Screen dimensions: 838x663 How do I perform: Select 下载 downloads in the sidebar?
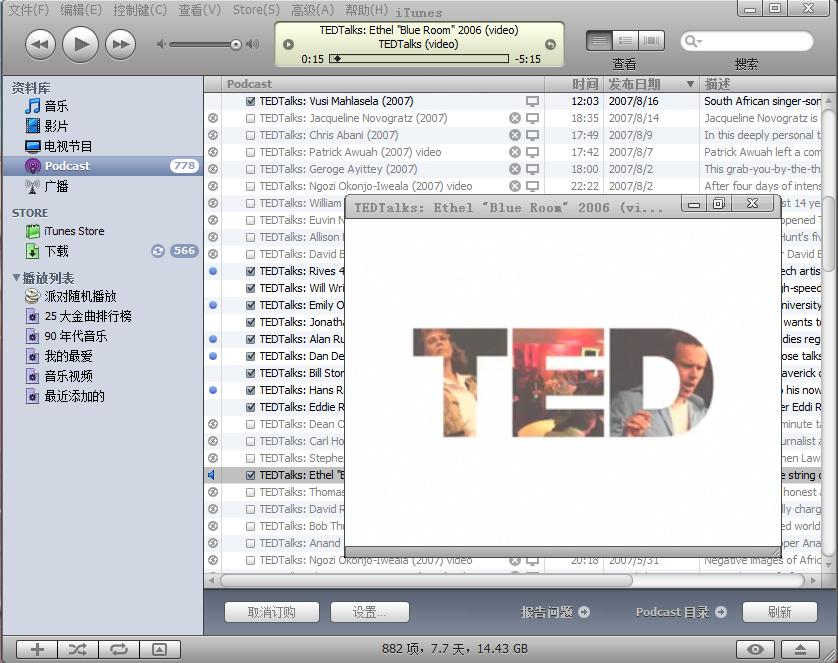[x=56, y=251]
